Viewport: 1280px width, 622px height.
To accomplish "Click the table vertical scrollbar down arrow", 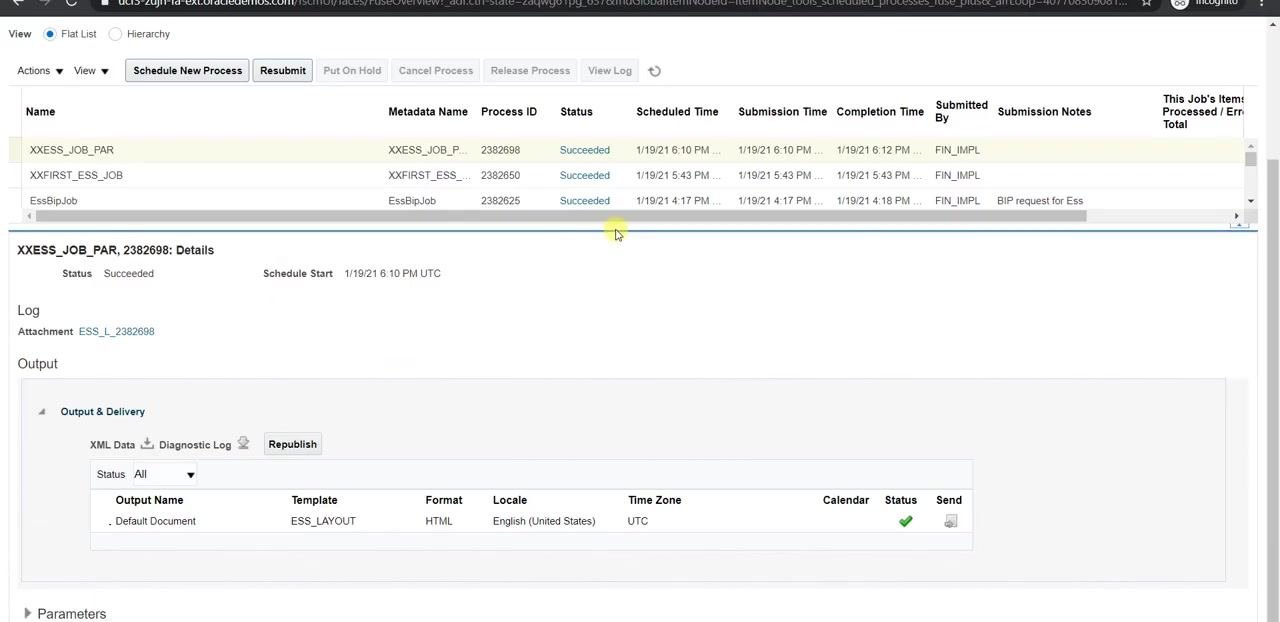I will click(x=1250, y=201).
